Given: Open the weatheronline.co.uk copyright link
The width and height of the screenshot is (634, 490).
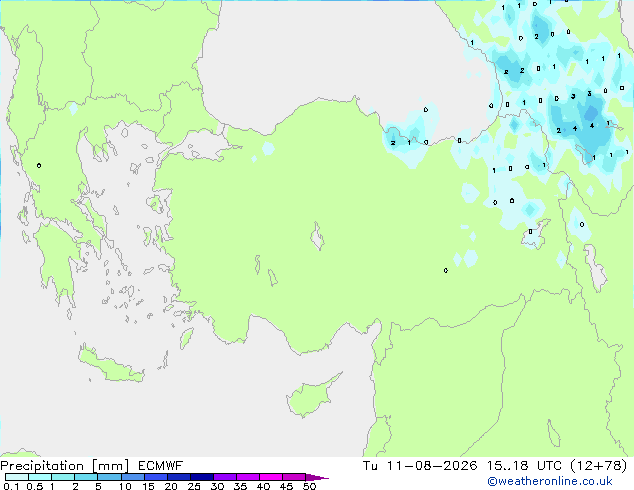Looking at the screenshot, I should pyautogui.click(x=550, y=481).
